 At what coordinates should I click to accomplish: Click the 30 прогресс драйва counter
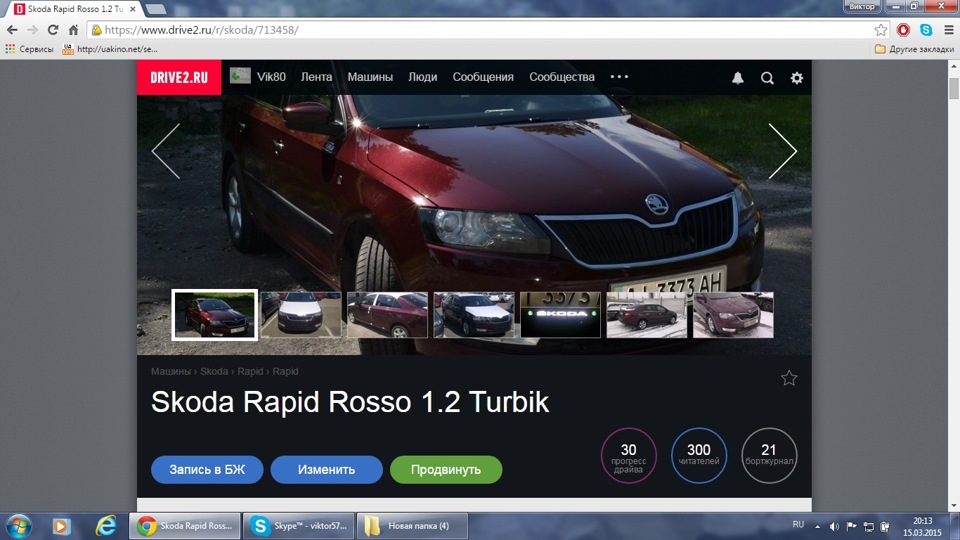[629, 456]
